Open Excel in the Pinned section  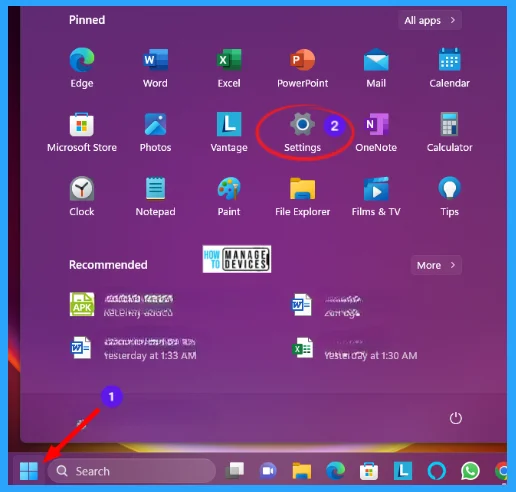tap(229, 67)
